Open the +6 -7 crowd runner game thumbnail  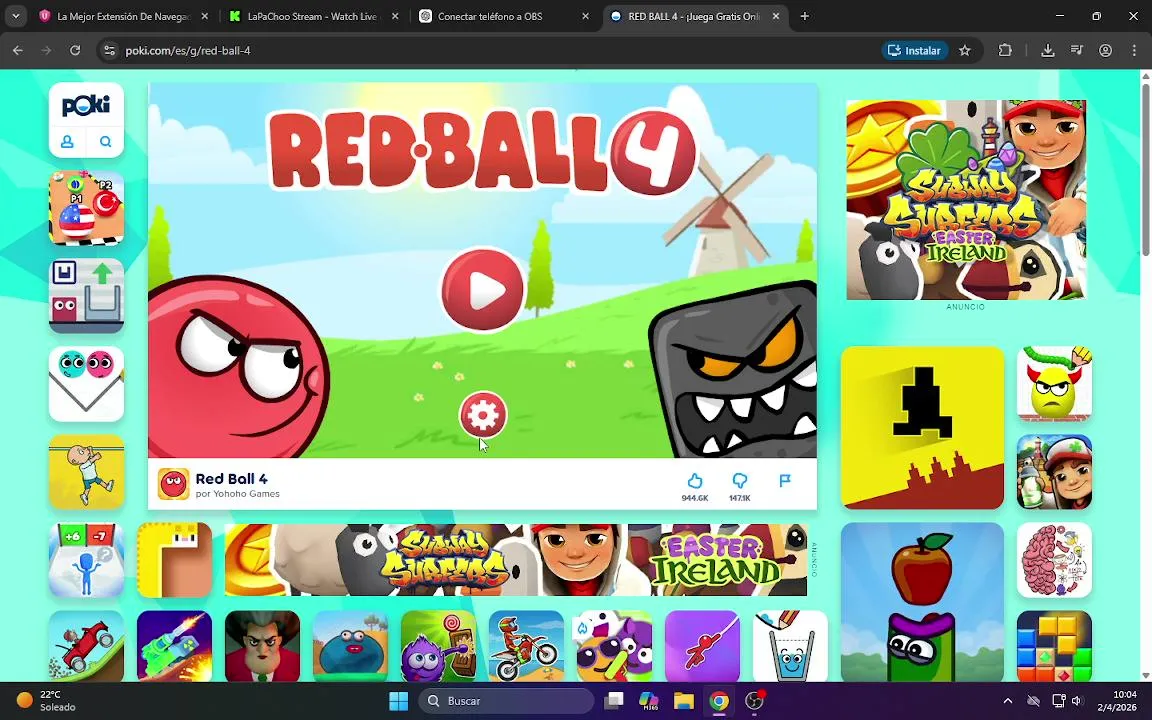point(86,560)
